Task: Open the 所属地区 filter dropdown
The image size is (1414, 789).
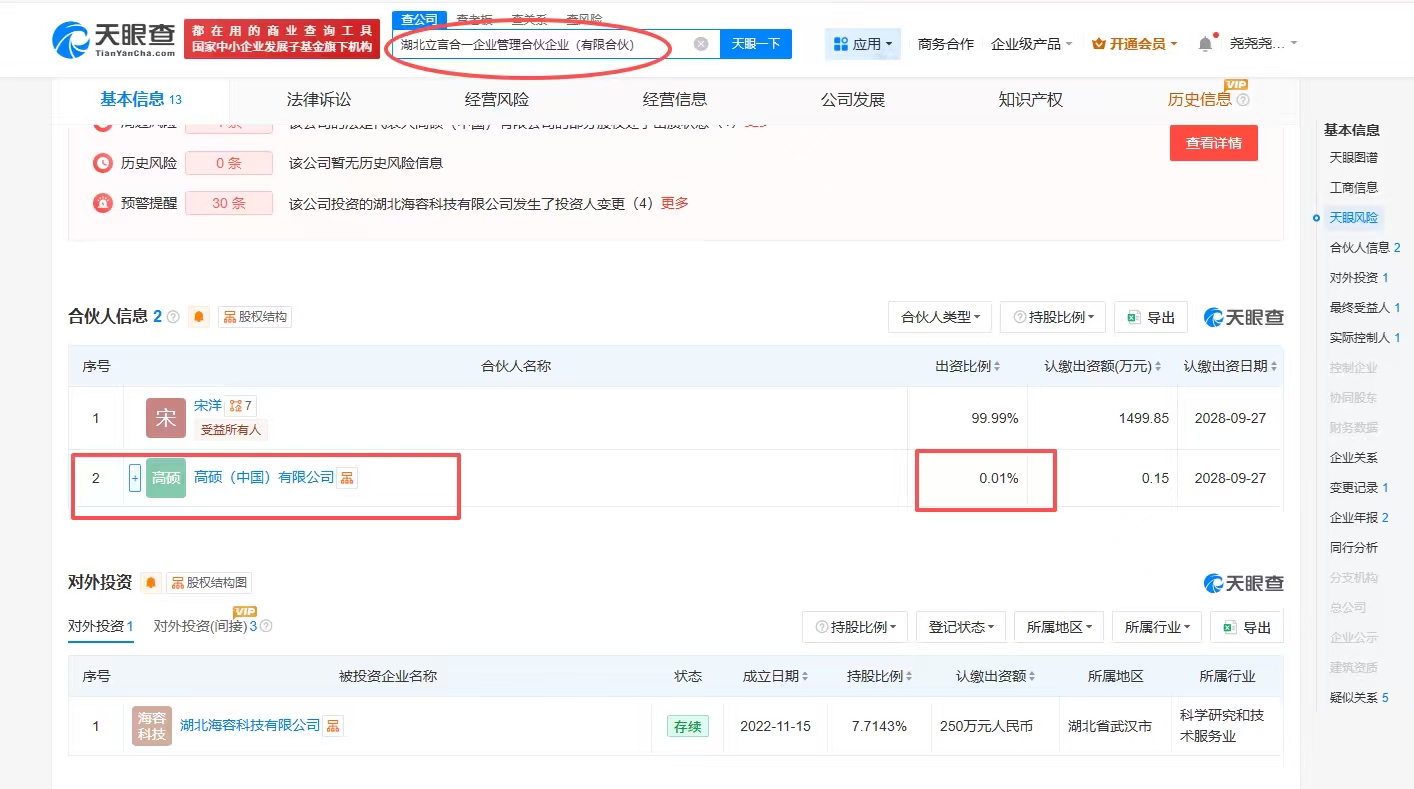Action: tap(1059, 627)
